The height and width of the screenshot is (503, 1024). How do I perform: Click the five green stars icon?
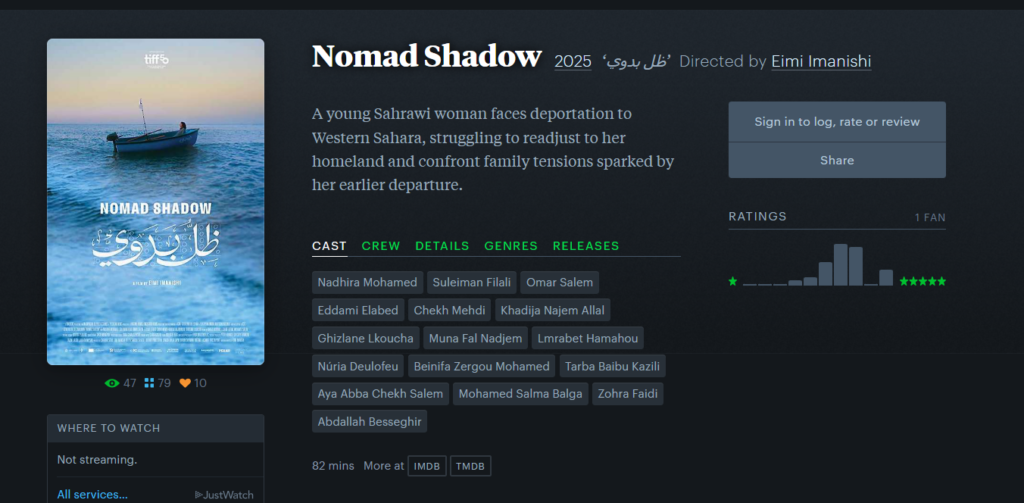coord(922,281)
